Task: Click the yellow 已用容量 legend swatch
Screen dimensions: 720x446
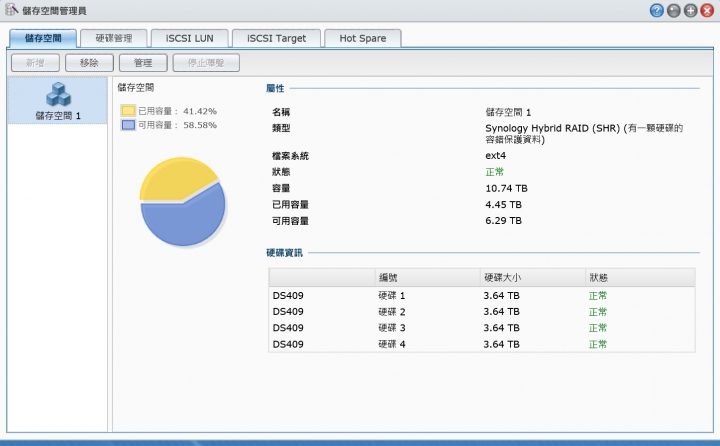Action: coord(128,111)
